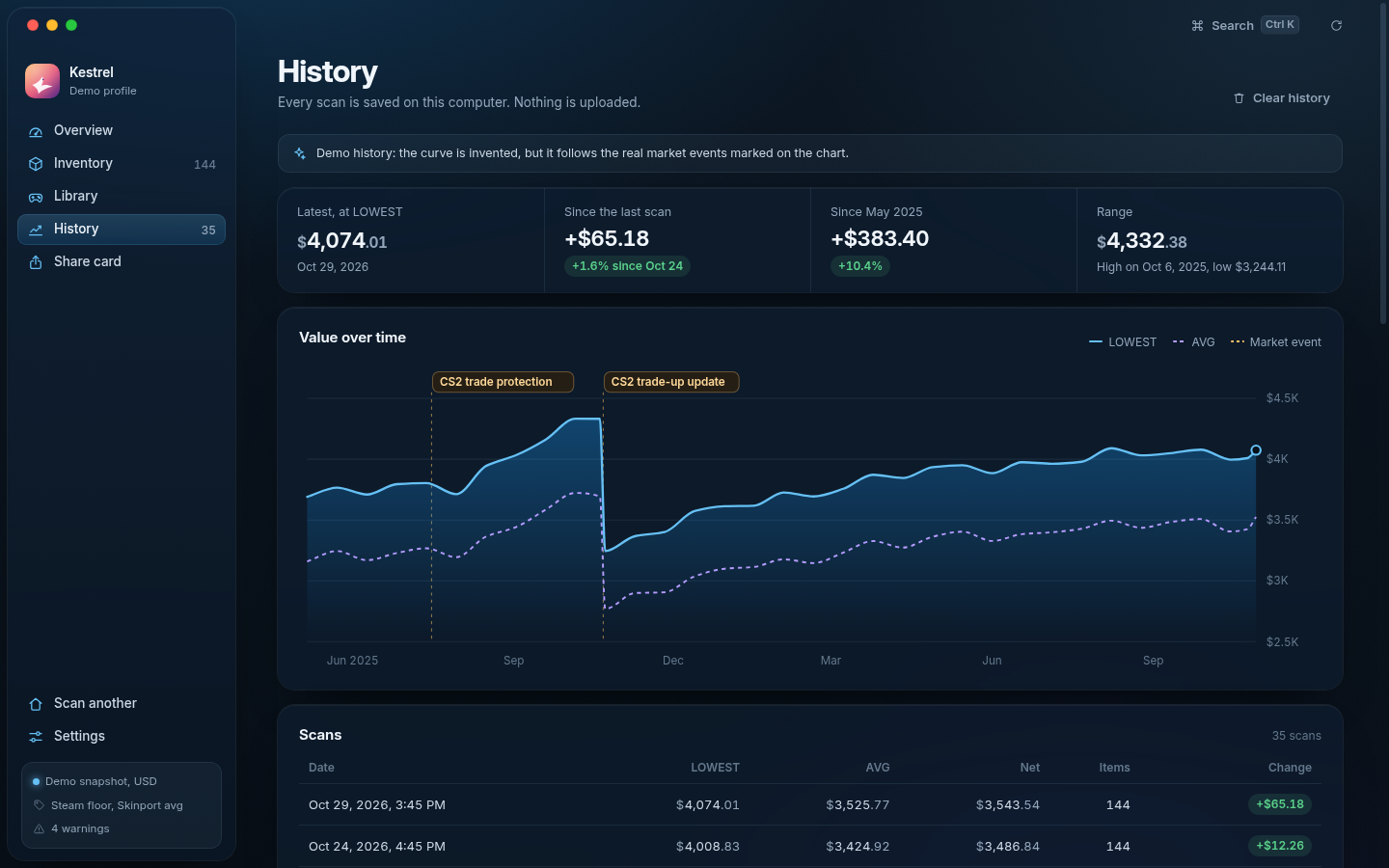Open the Inventory page
The width and height of the screenshot is (1389, 868).
(x=122, y=164)
